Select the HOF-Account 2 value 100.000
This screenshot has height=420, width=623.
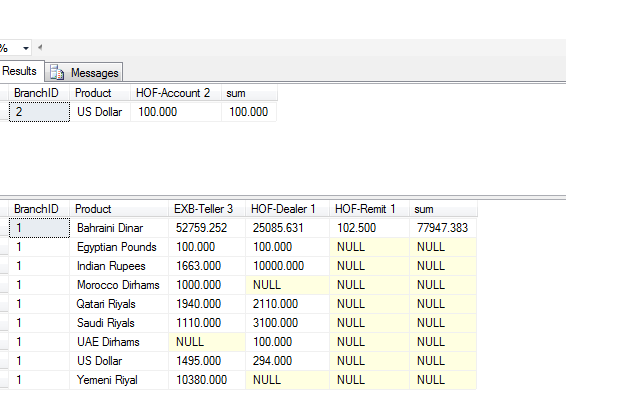[x=176, y=112]
